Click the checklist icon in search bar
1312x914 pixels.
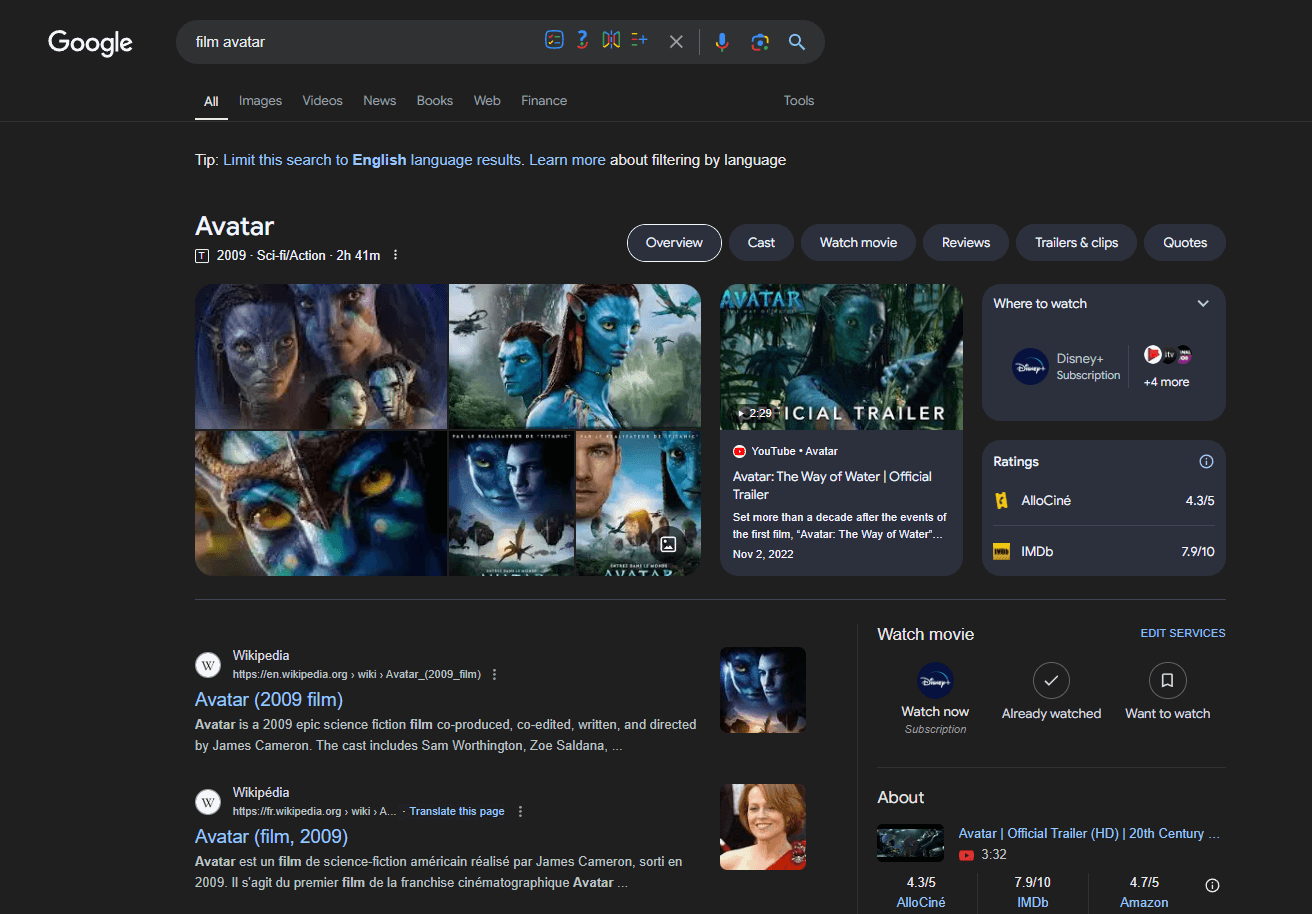(x=554, y=40)
